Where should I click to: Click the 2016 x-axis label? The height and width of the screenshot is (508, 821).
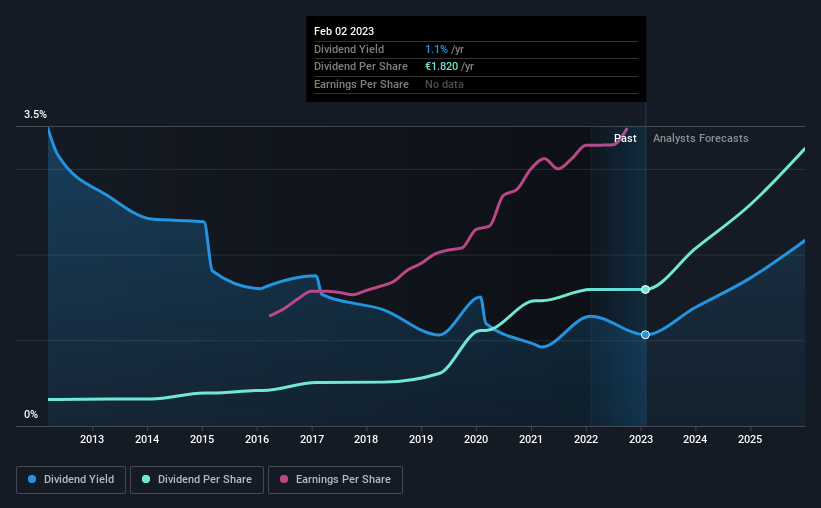click(x=257, y=439)
